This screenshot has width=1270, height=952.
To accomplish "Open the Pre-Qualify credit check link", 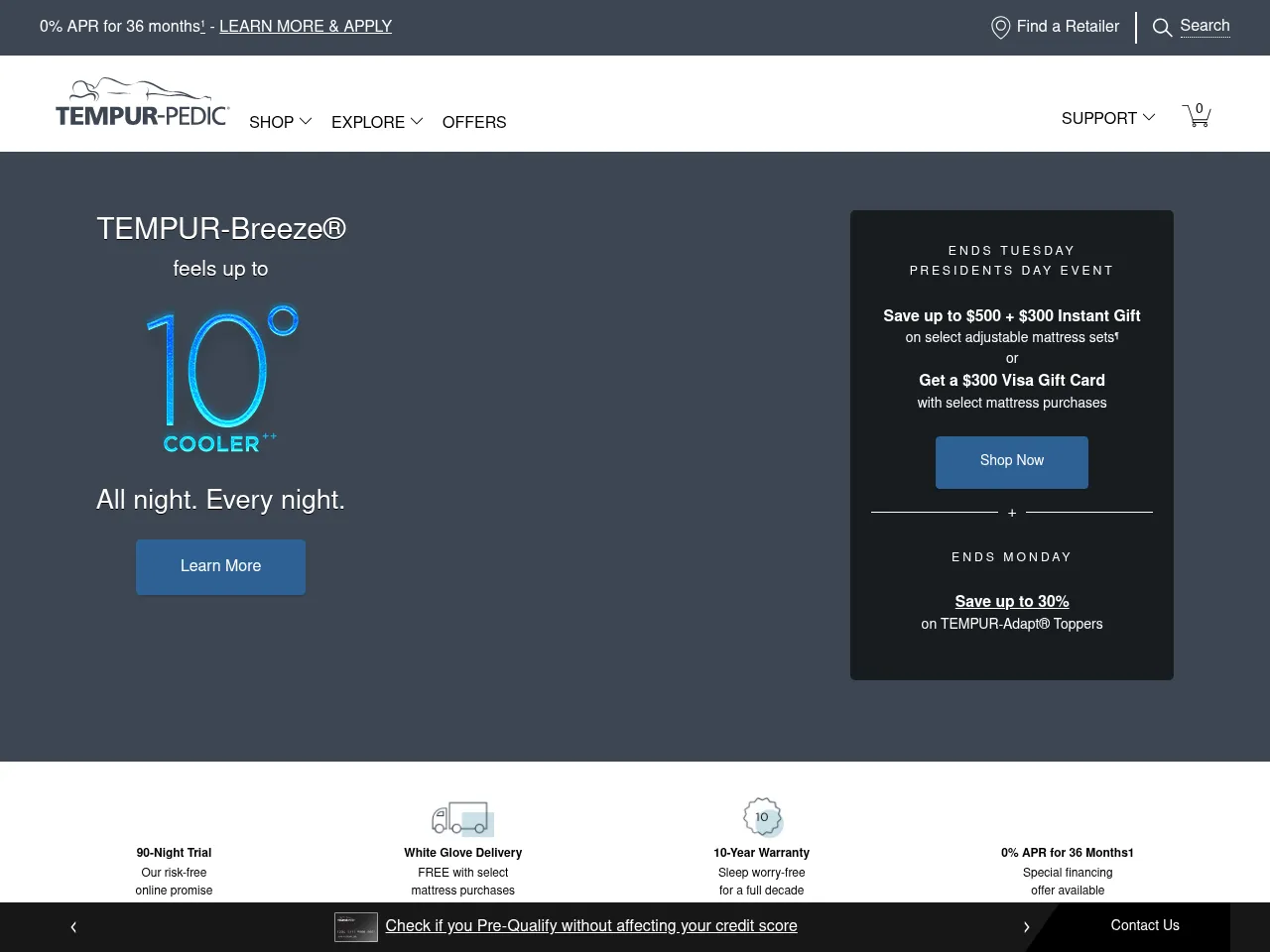I will coord(590,925).
